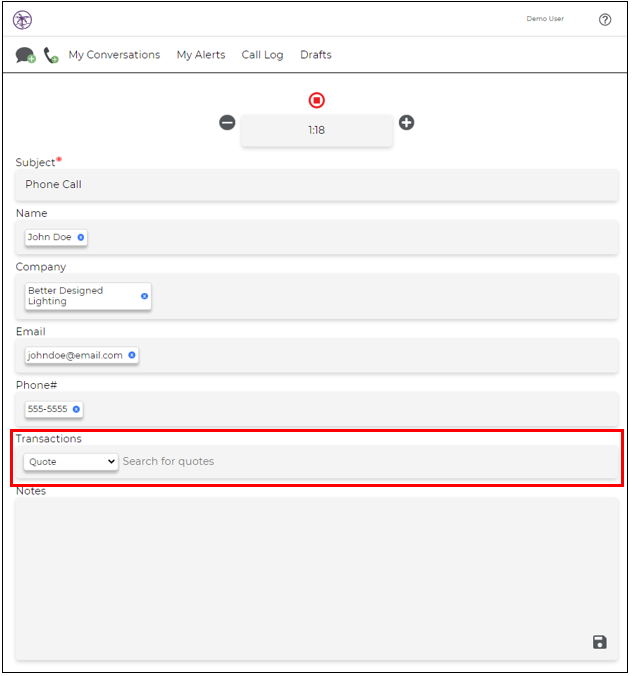Decrease call time with minus icon
Image resolution: width=632 pixels, height=676 pixels.
tap(227, 123)
